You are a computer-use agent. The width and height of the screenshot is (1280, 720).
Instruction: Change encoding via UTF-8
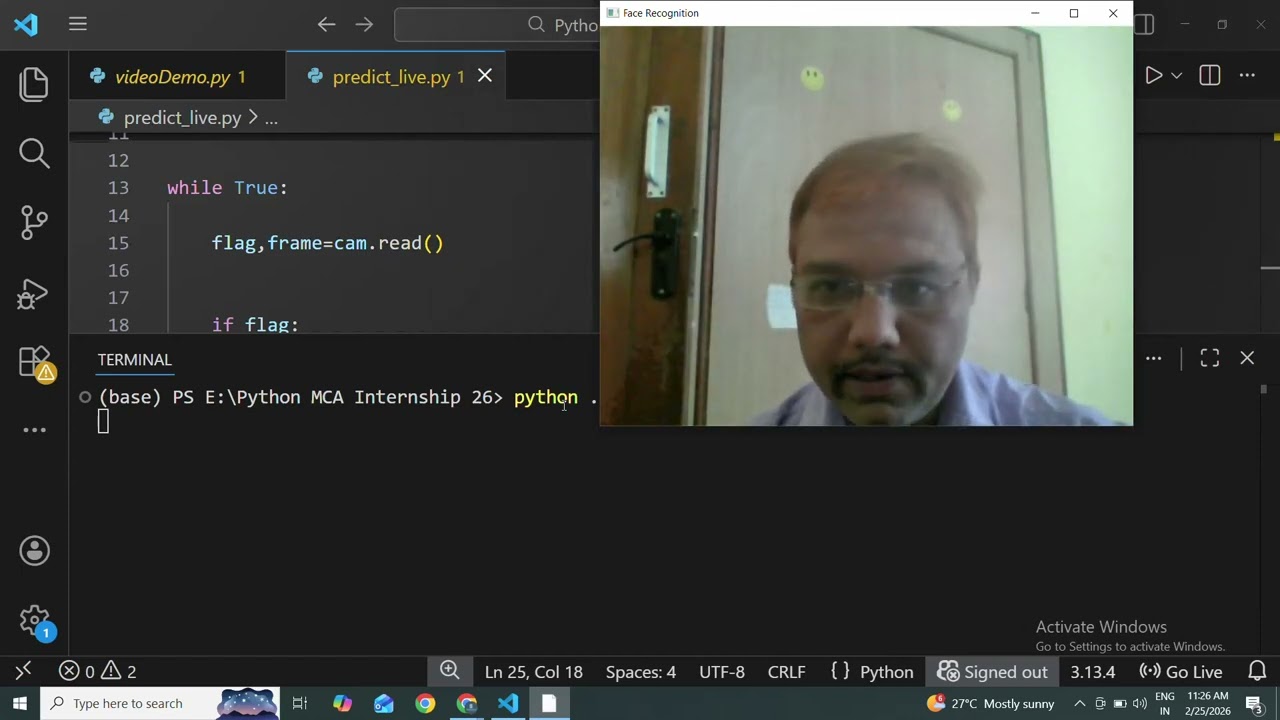722,672
